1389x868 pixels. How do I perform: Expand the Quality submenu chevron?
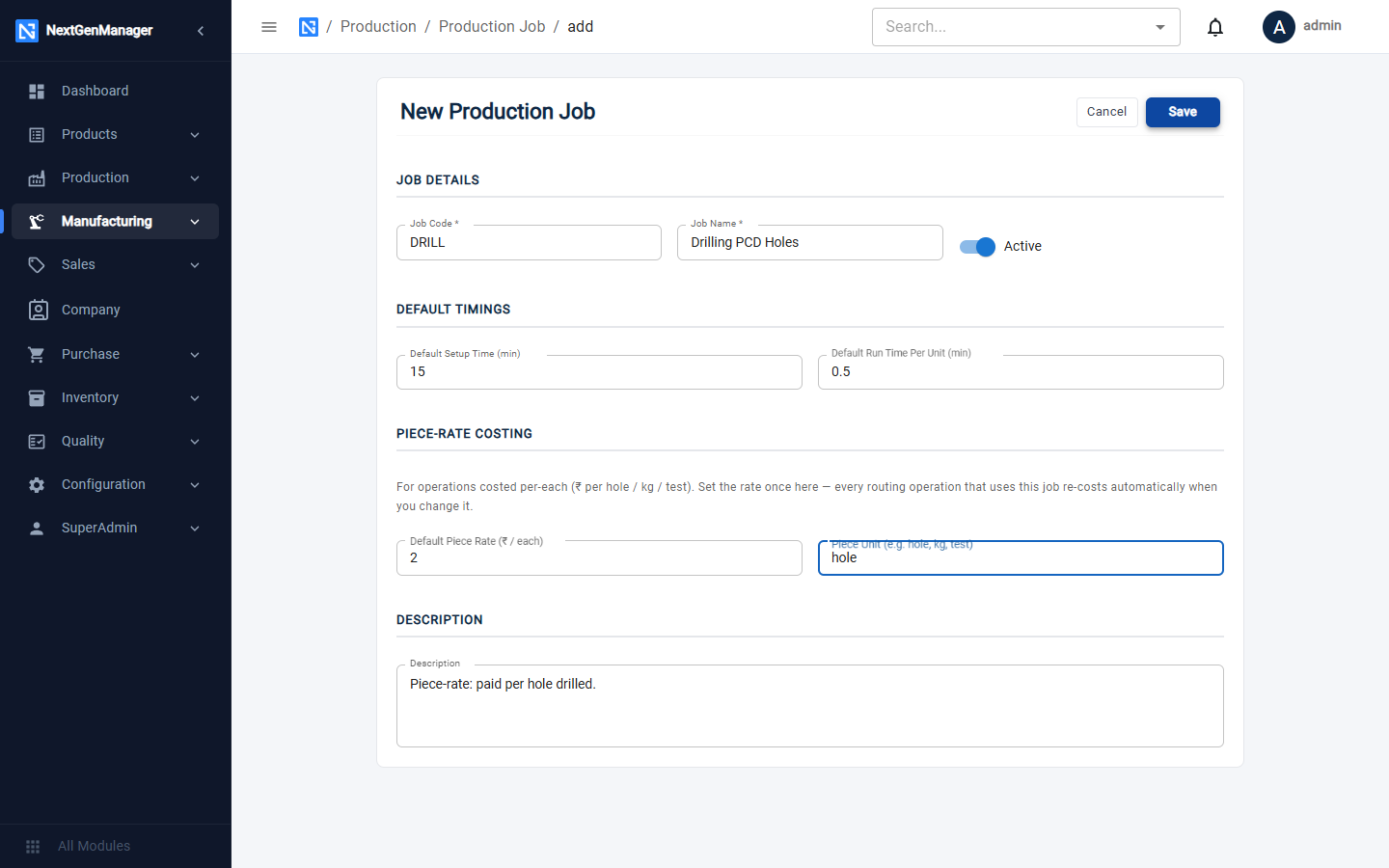click(x=195, y=442)
